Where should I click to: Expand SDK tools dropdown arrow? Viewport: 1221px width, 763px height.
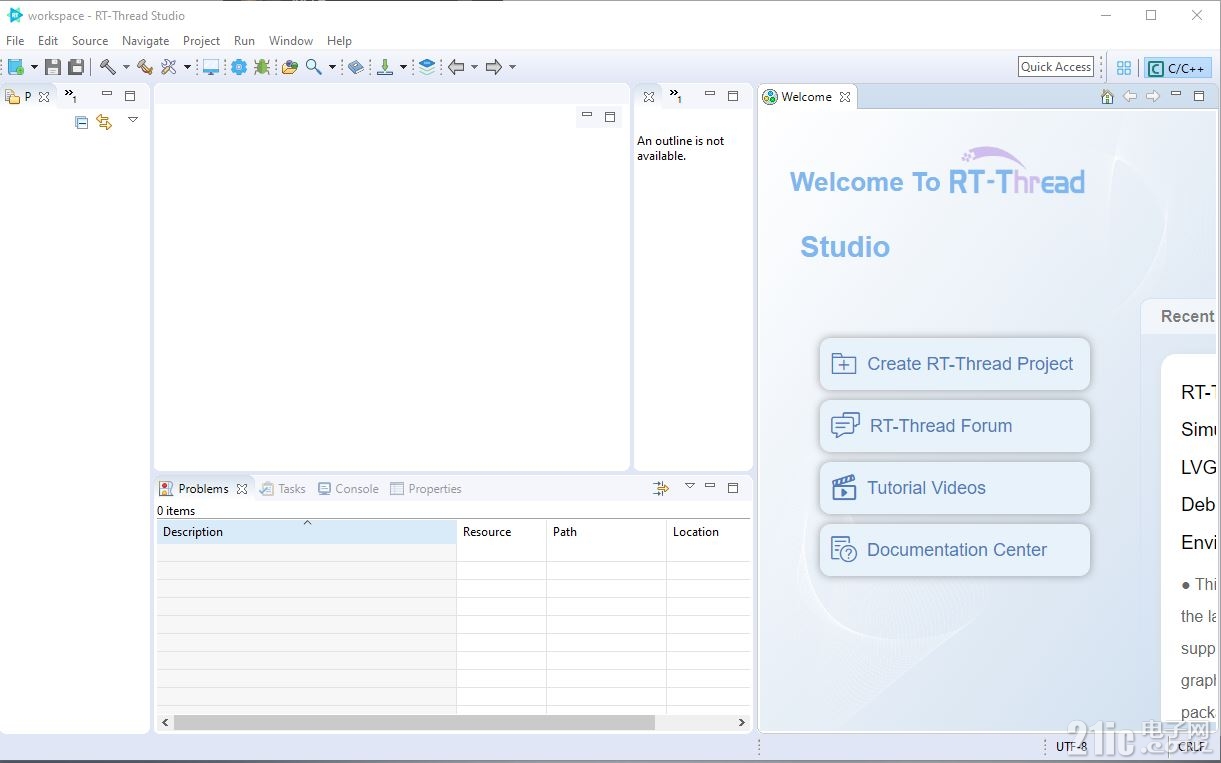pos(187,67)
